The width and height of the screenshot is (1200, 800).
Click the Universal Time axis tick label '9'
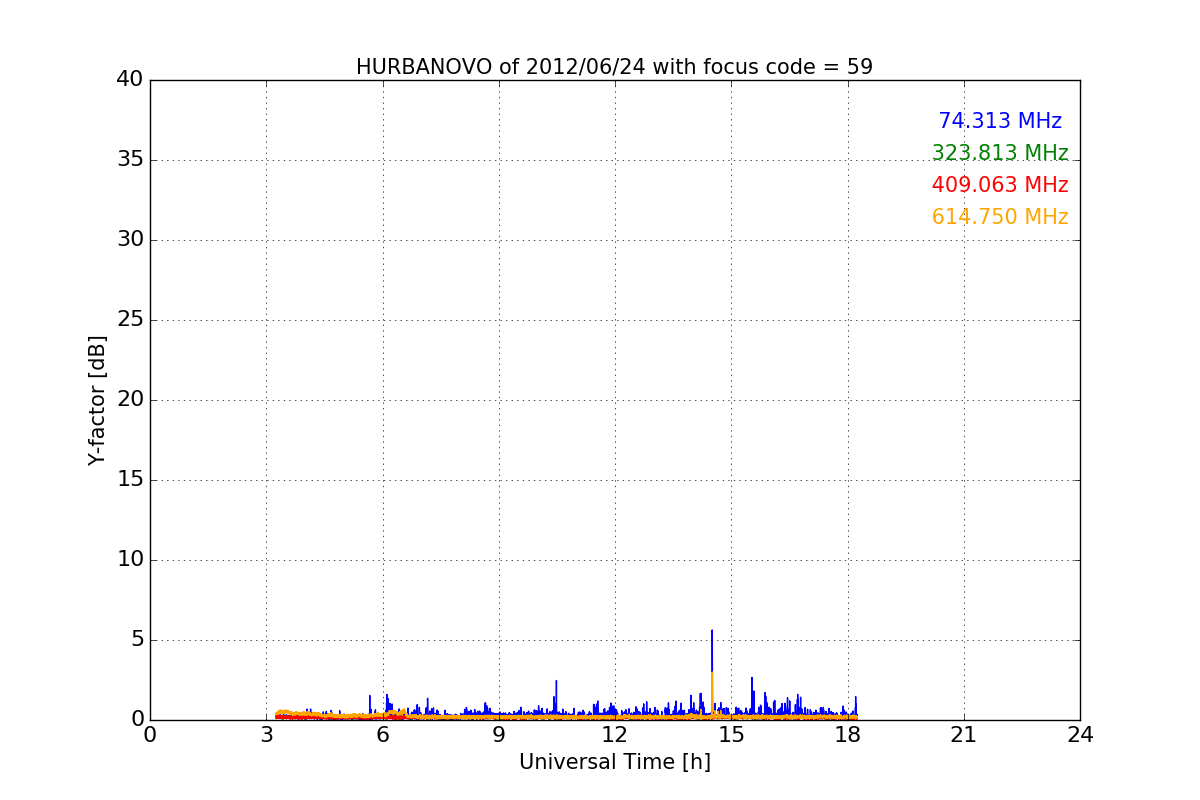499,735
